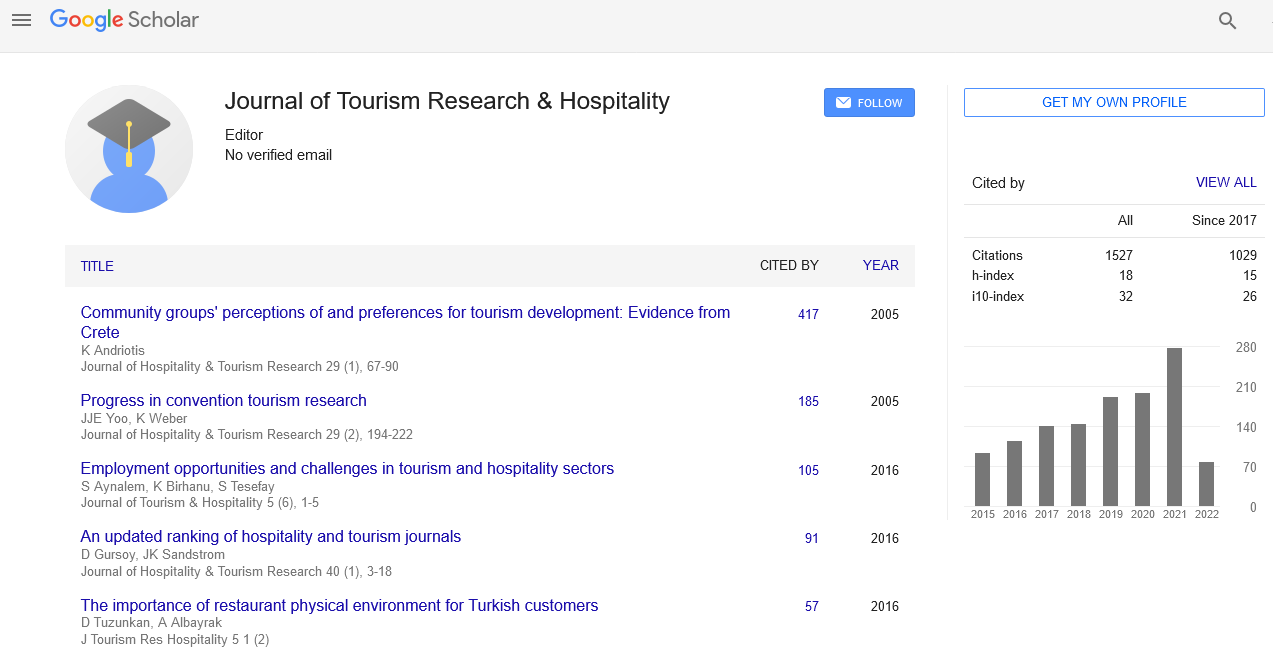Click total citations value 1527
This screenshot has height=652, width=1273.
click(x=1119, y=256)
